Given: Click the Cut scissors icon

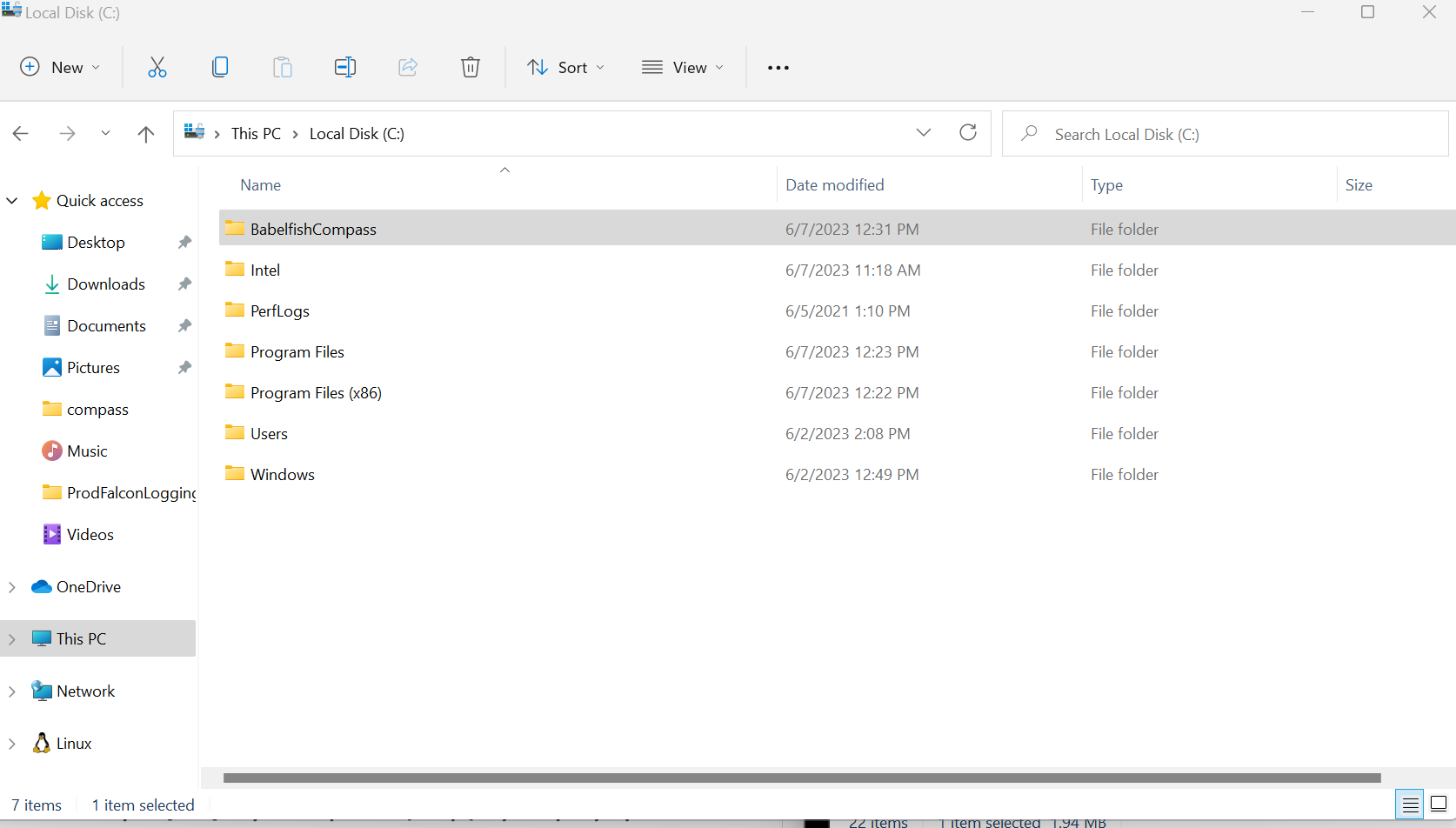Looking at the screenshot, I should coord(157,67).
